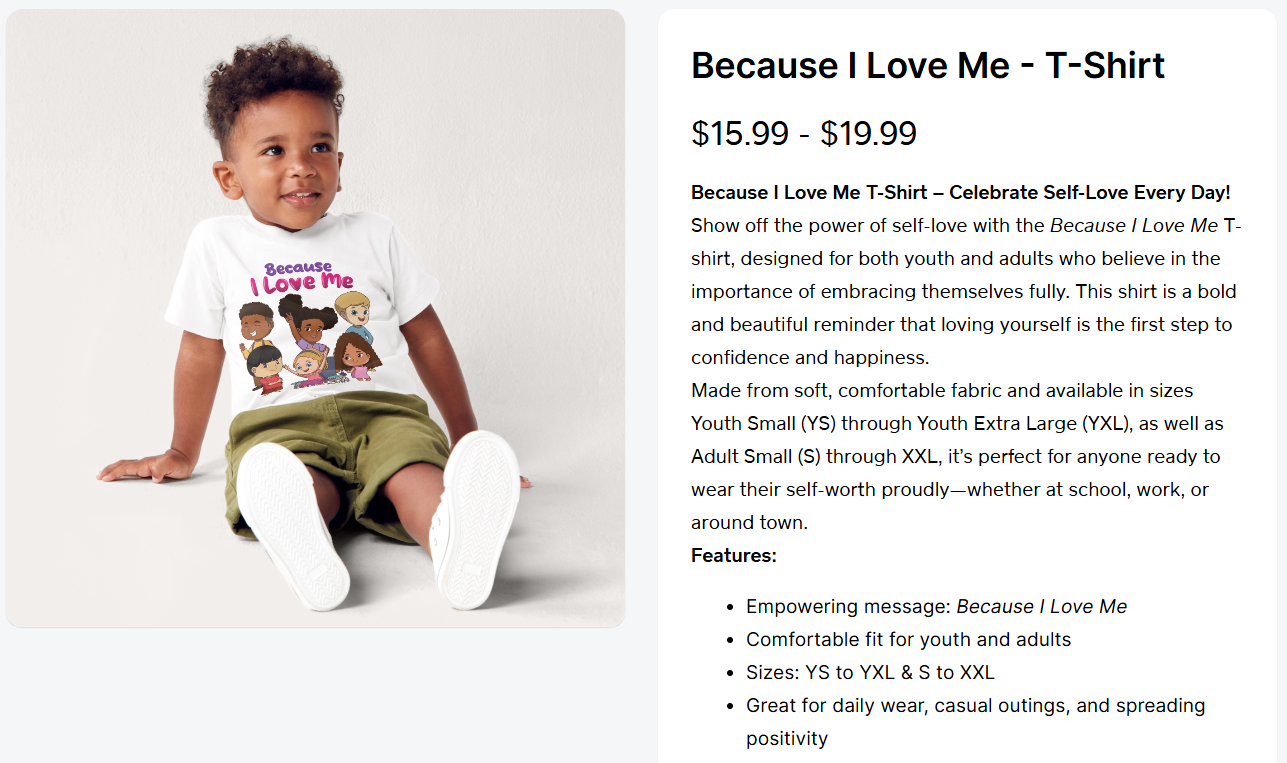Image resolution: width=1287 pixels, height=763 pixels.
Task: Click the "Sizes: YS to YXL & S to XXL" bullet
Action: click(x=870, y=672)
